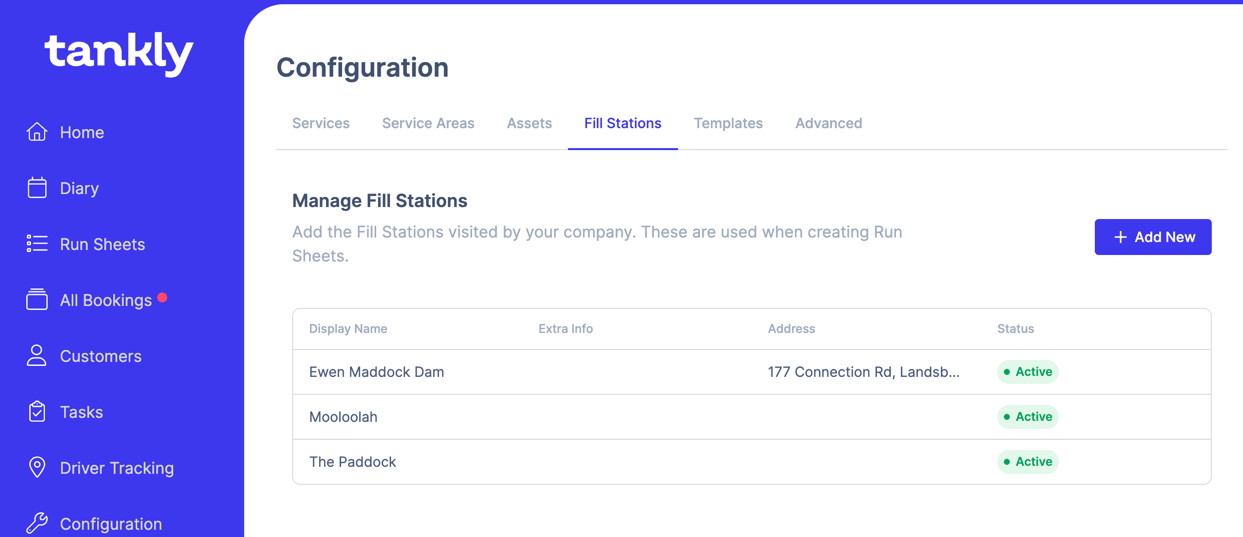1243x537 pixels.
Task: Open the Advanced tab
Action: [828, 123]
